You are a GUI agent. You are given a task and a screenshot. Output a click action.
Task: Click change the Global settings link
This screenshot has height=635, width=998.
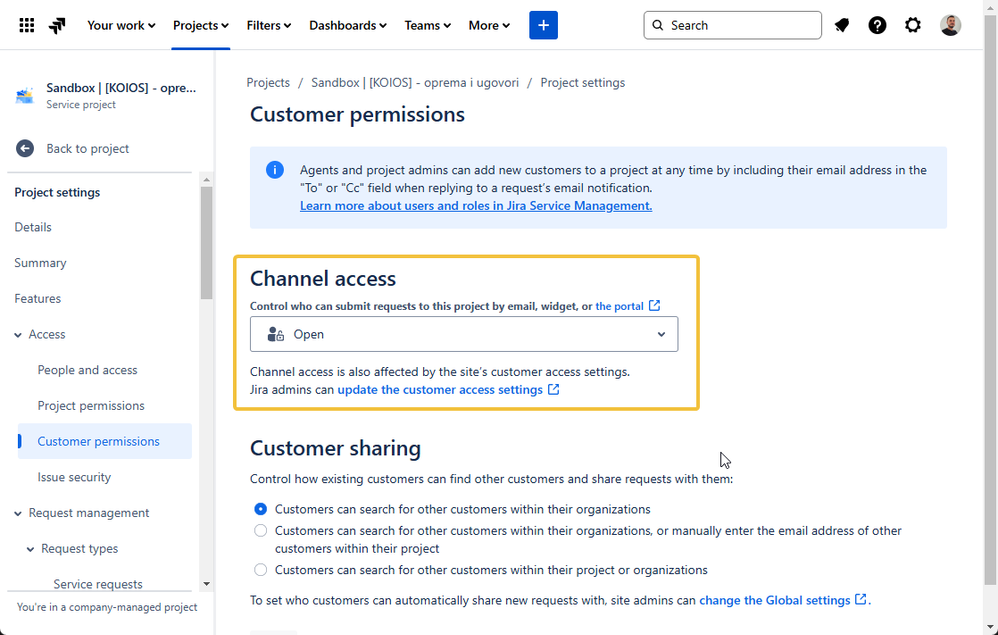pos(775,600)
